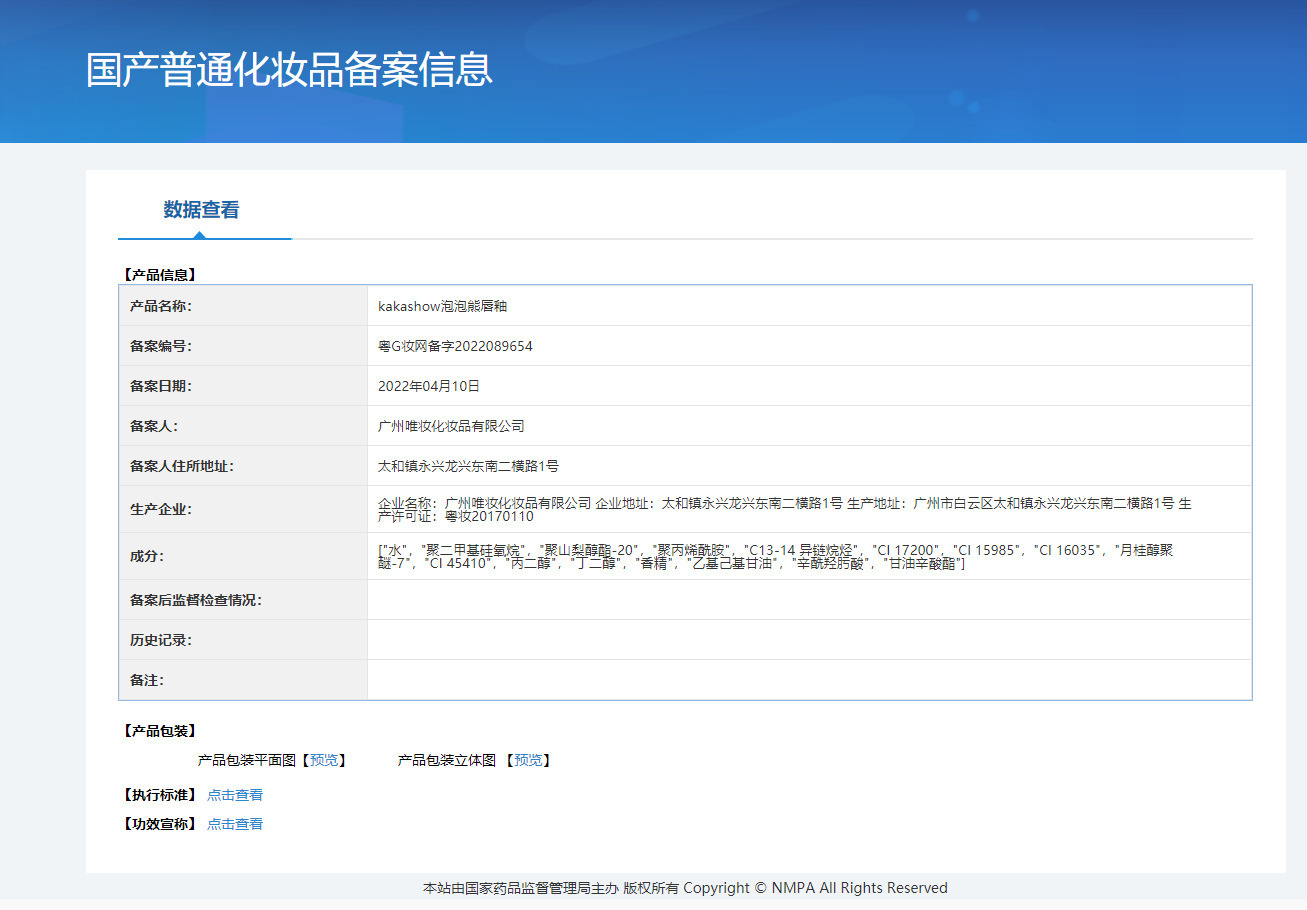The width and height of the screenshot is (1307, 910).
Task: Click the 【产品信息】 section heading
Action: tap(159, 274)
